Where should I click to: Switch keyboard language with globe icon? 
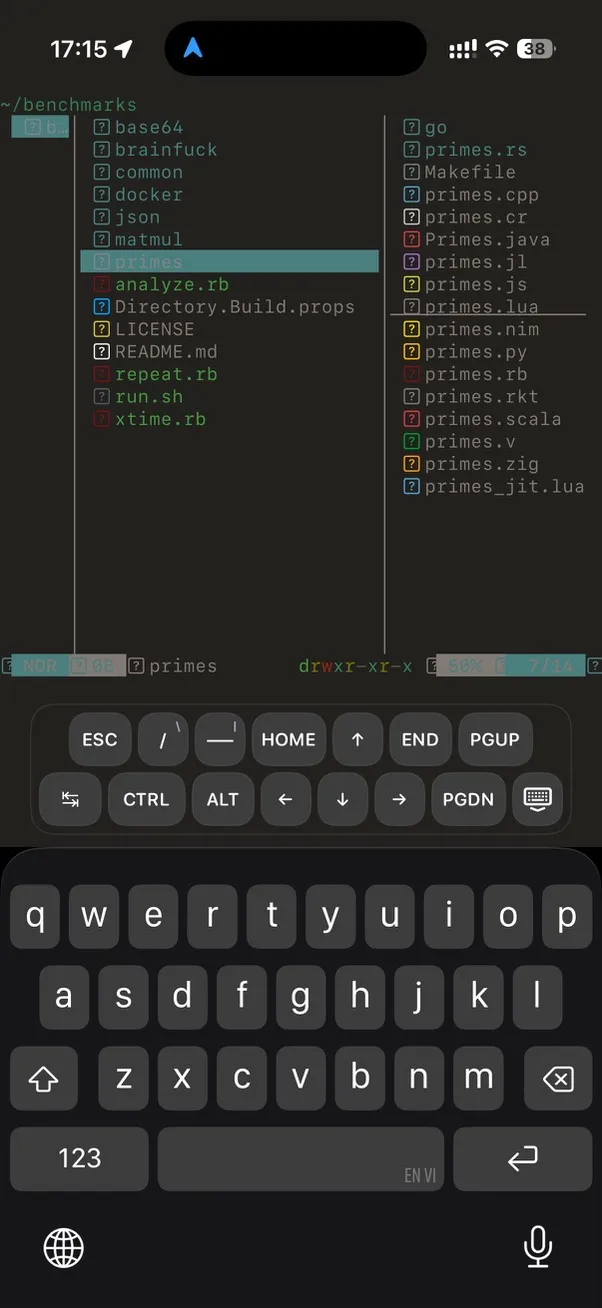[64, 1247]
